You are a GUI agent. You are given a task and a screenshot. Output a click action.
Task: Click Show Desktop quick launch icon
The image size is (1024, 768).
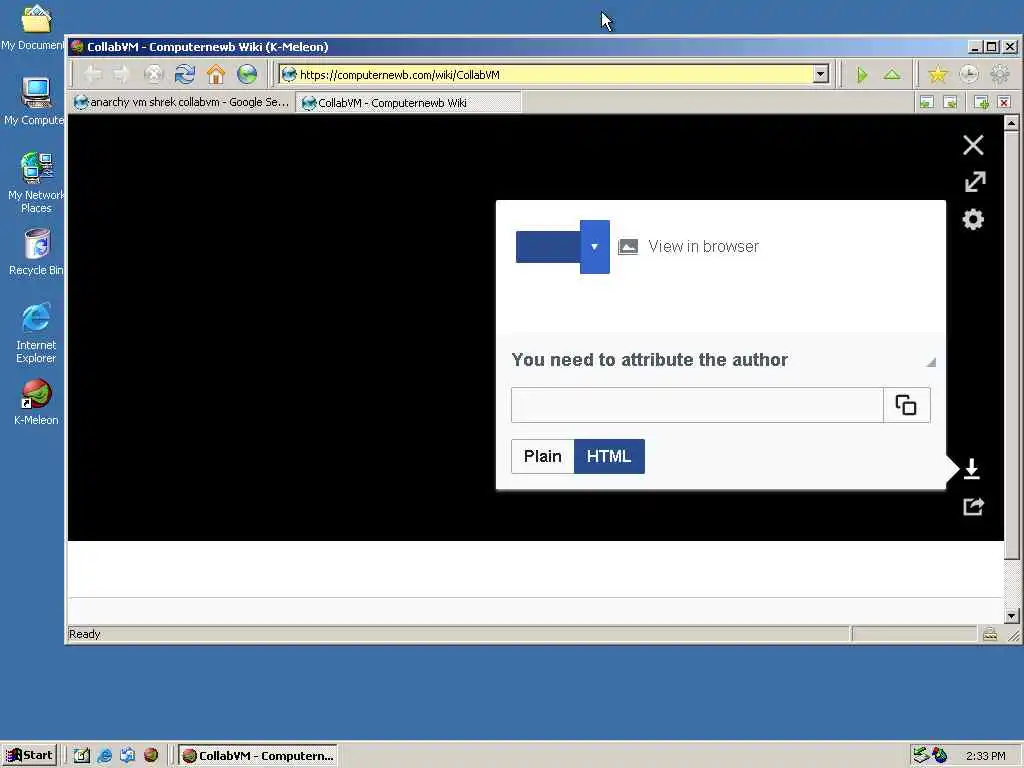81,756
